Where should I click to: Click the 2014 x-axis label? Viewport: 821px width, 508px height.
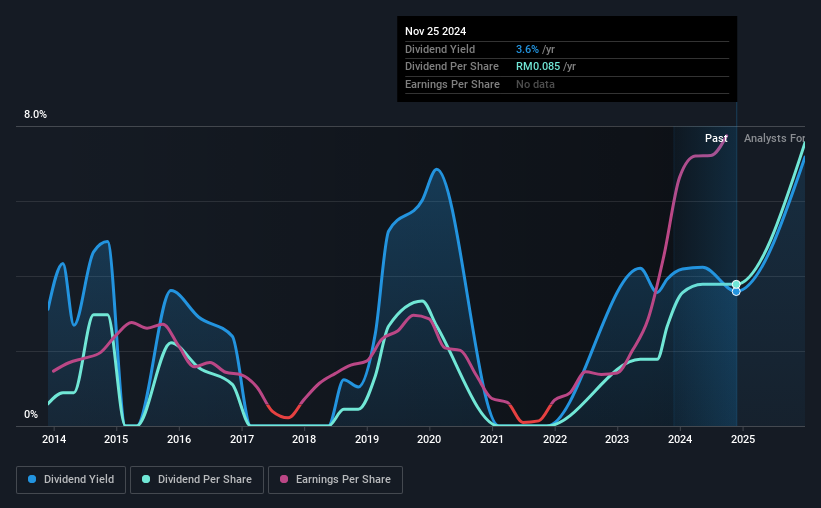click(x=54, y=439)
